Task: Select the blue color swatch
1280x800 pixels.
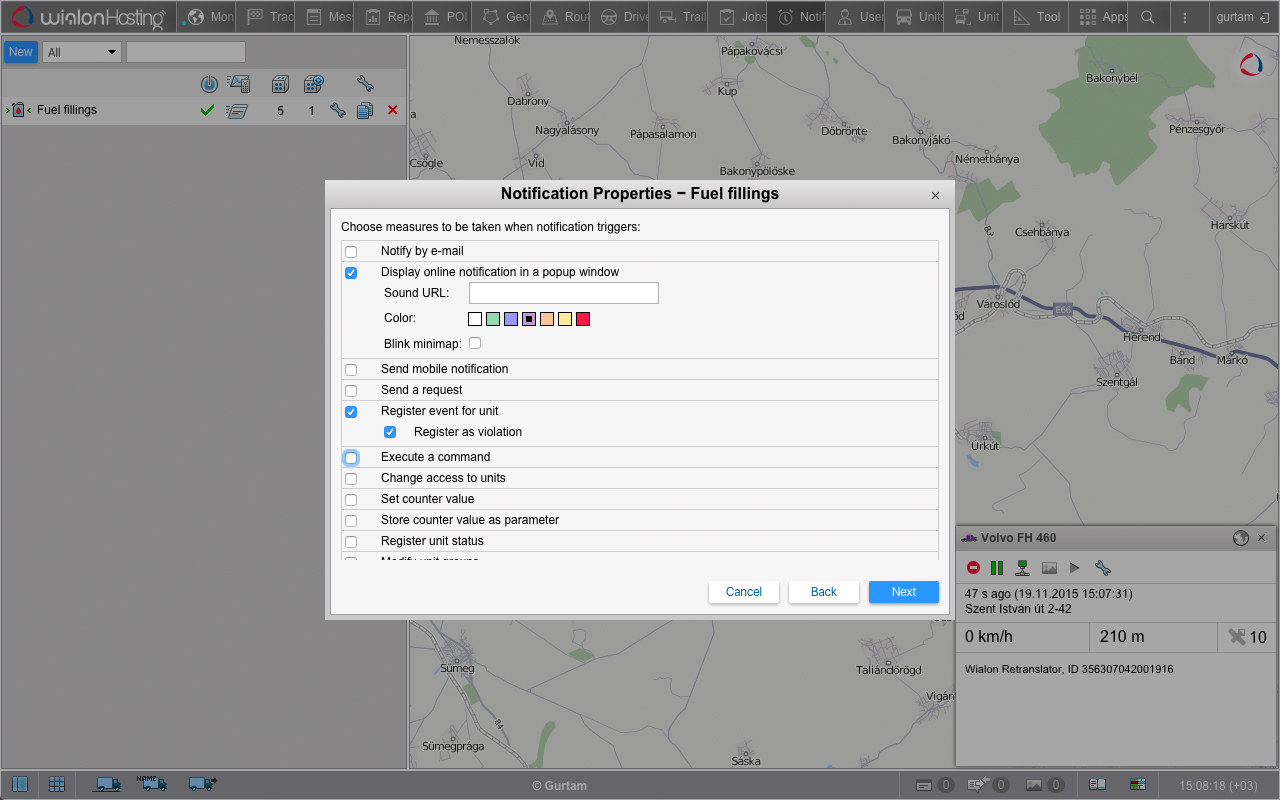Action: (x=511, y=319)
